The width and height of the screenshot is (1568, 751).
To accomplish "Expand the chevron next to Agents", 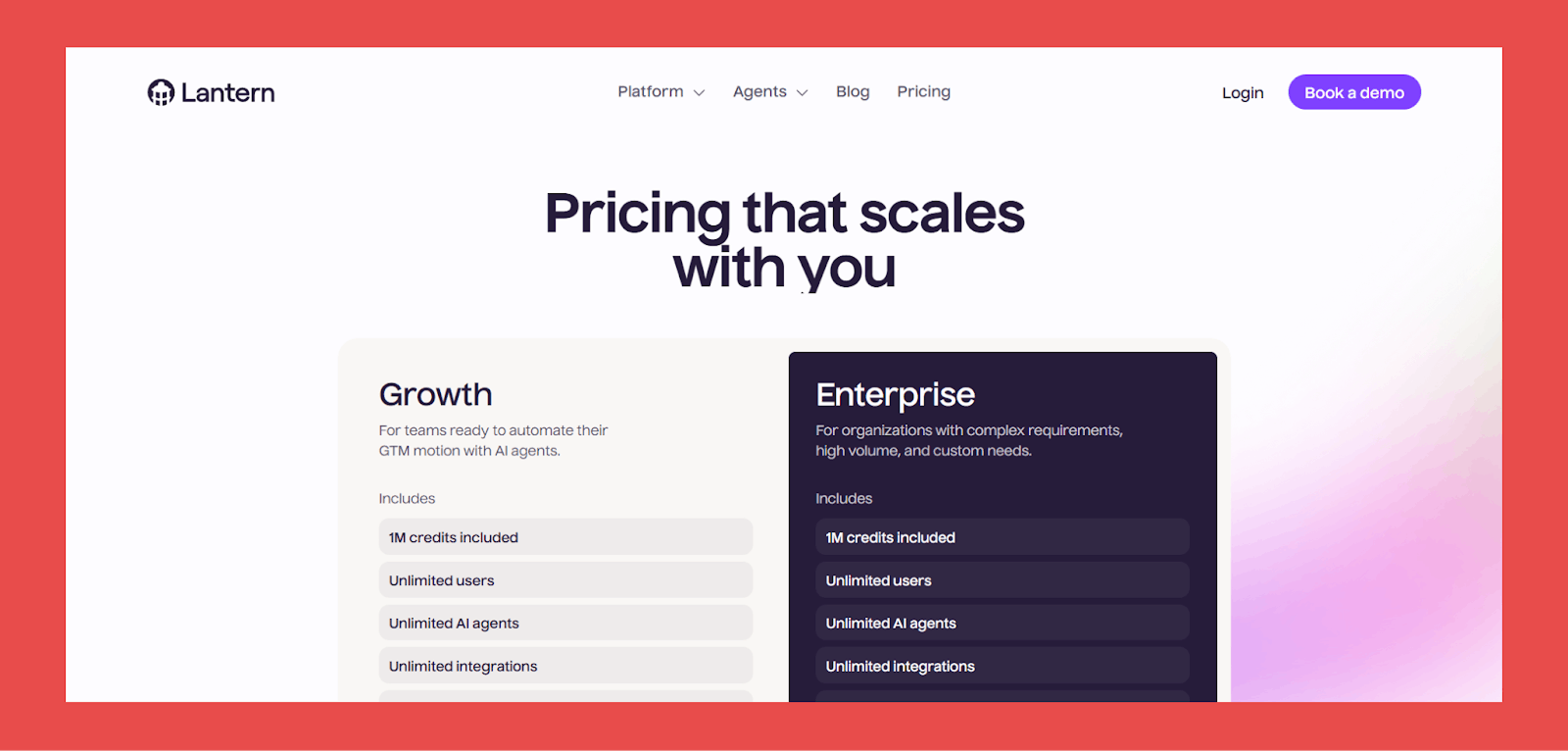I will pyautogui.click(x=802, y=93).
